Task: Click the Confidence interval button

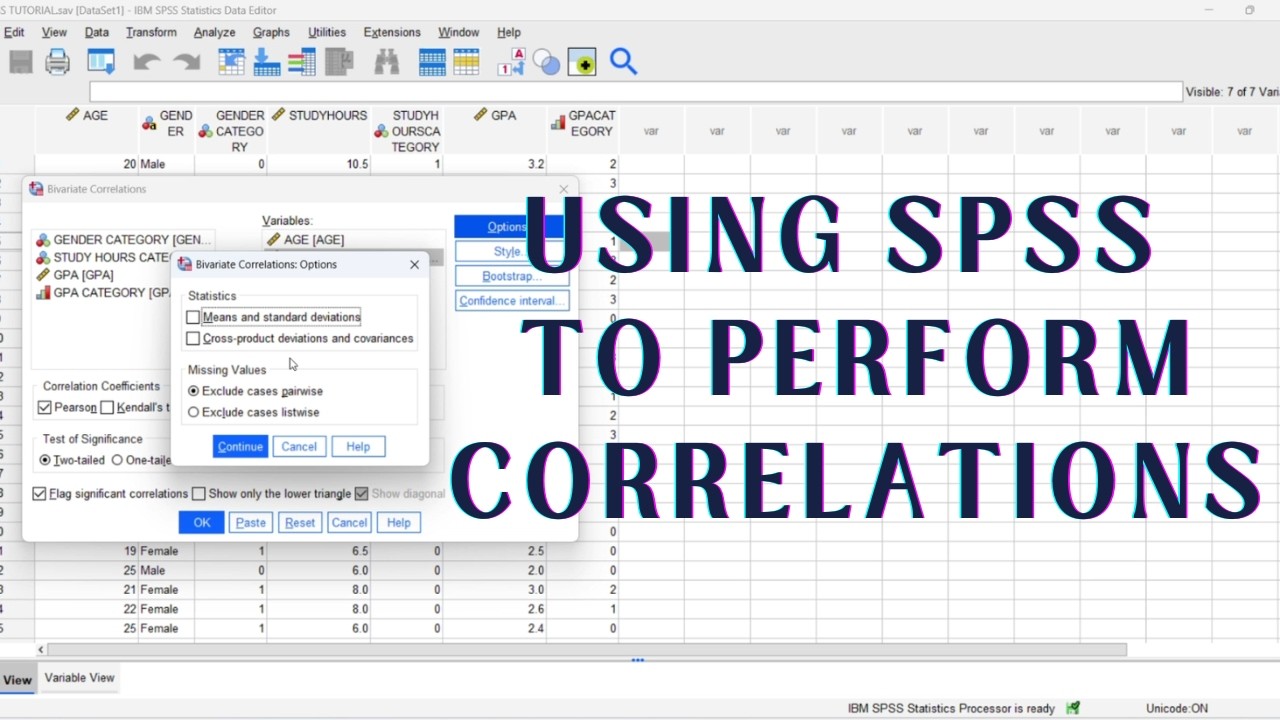Action: pos(511,301)
